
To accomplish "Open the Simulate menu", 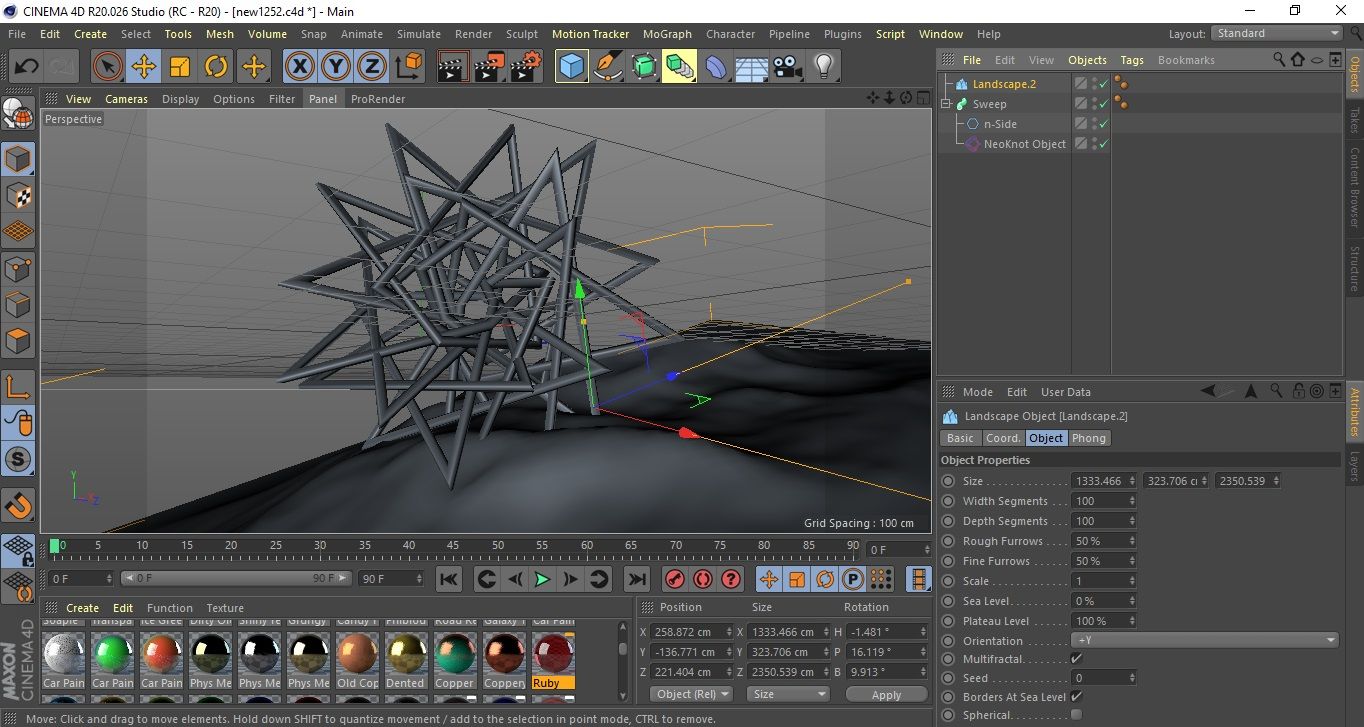I will pos(418,34).
